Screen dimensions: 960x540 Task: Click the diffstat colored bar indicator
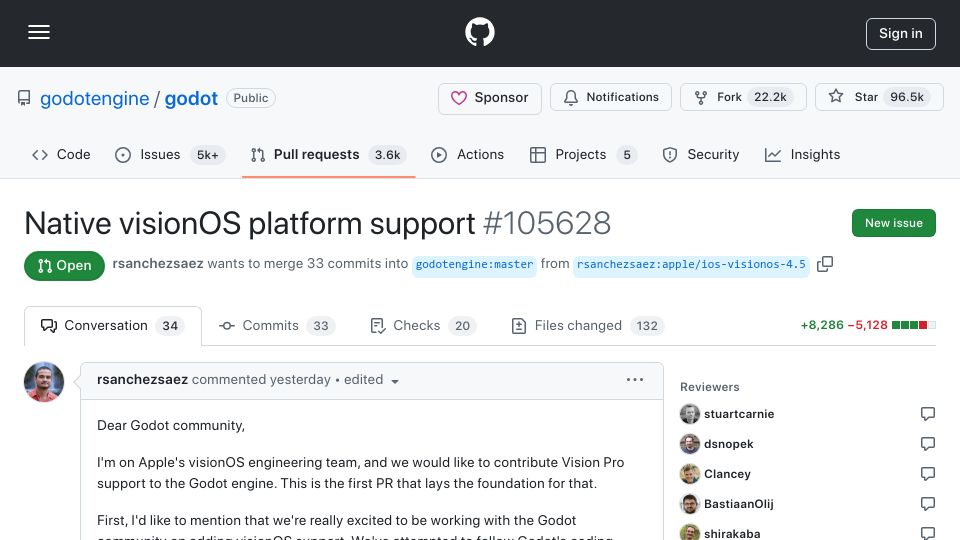tap(913, 325)
